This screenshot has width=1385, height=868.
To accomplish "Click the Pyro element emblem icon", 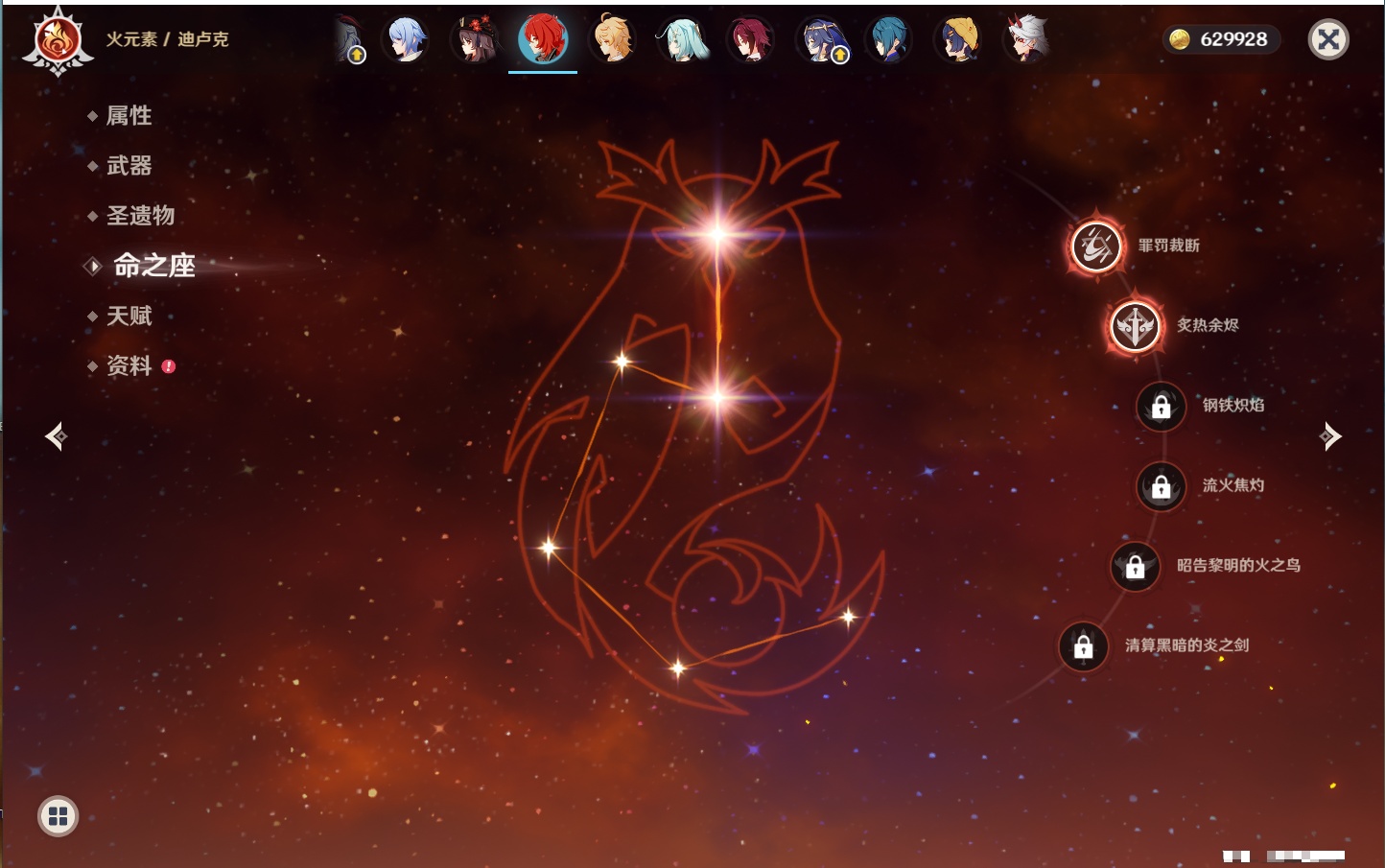I will coord(58,41).
